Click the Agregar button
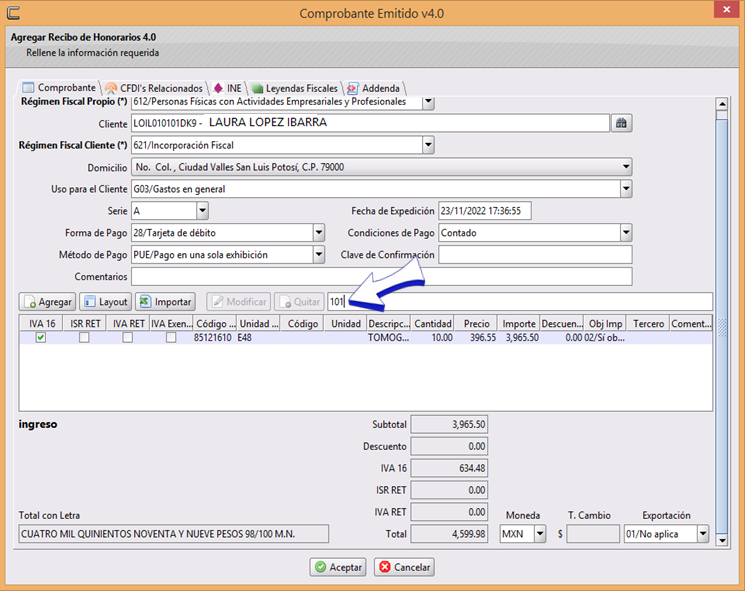Viewport: 745px width, 591px height. tap(47, 302)
